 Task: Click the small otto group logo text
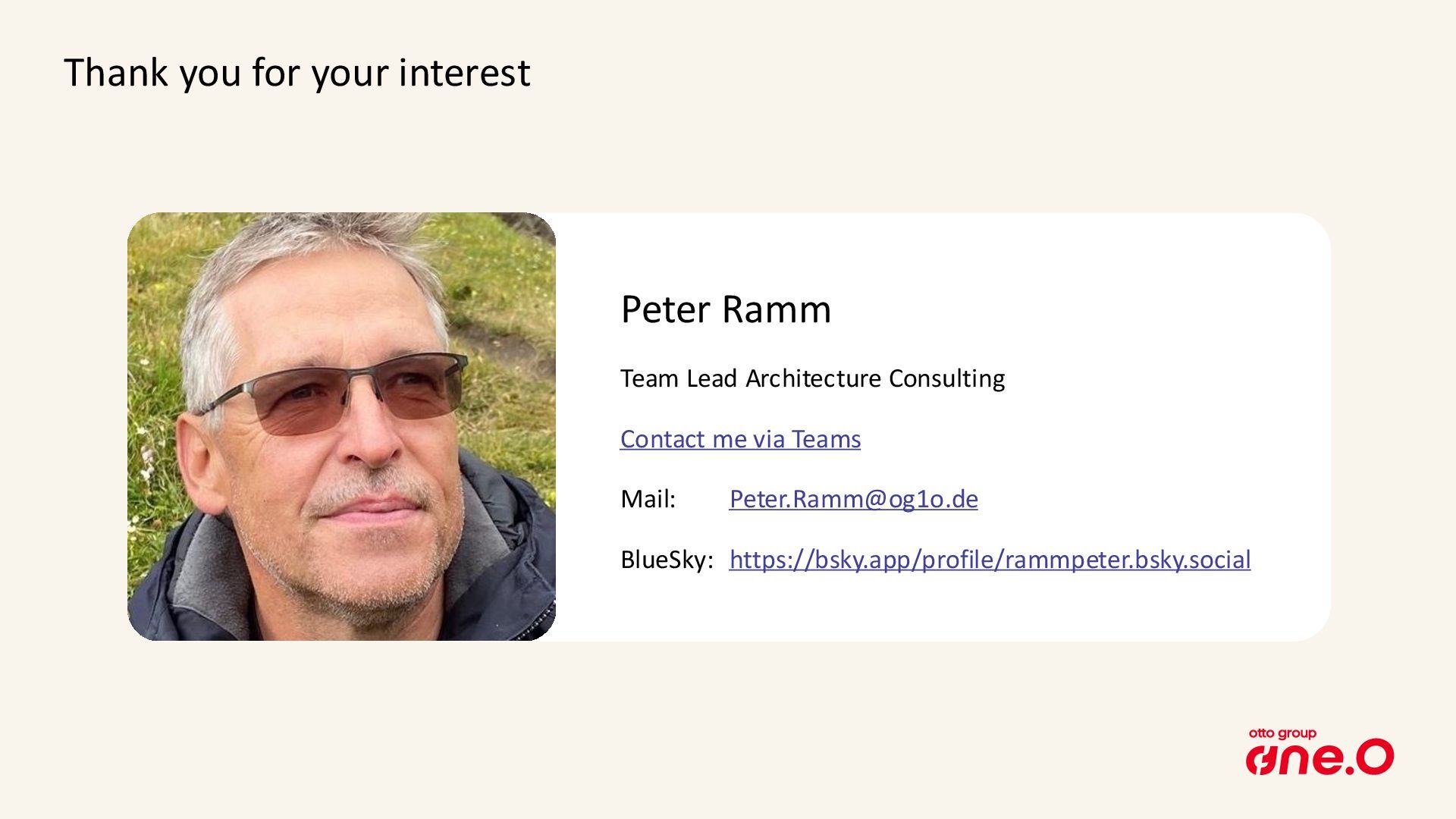(x=1282, y=733)
